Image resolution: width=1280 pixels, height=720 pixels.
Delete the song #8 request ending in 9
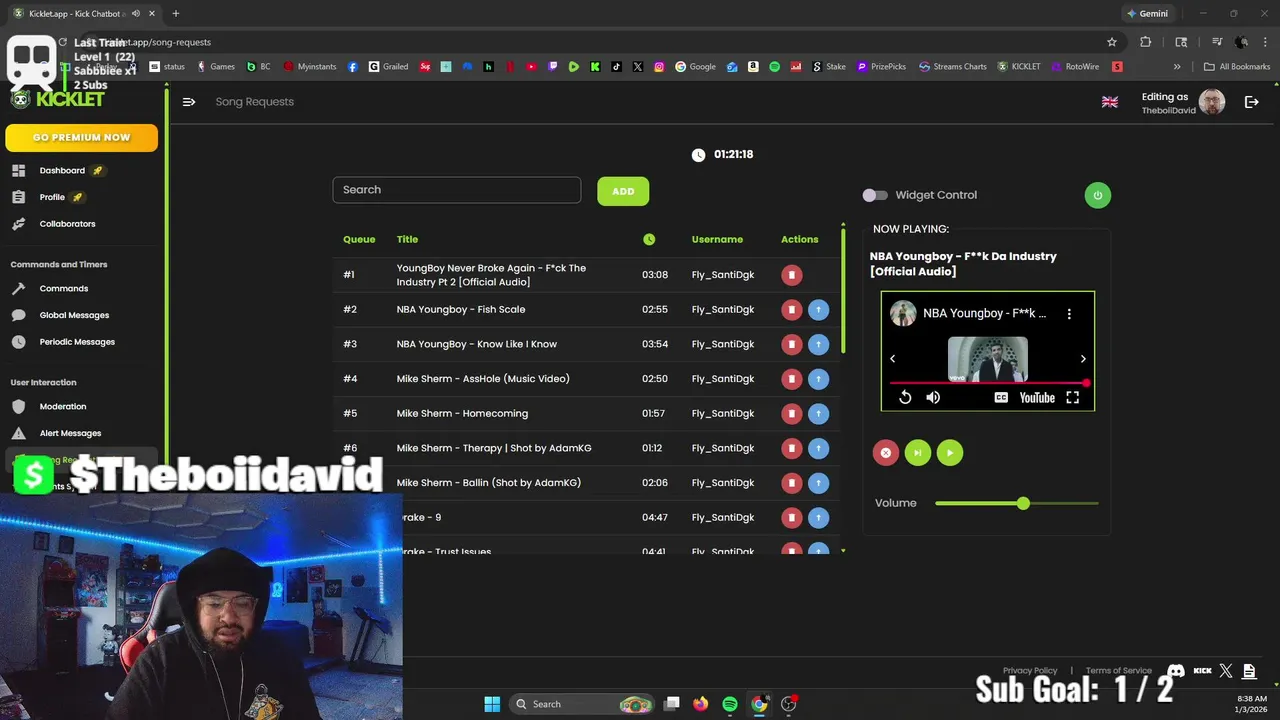(791, 518)
